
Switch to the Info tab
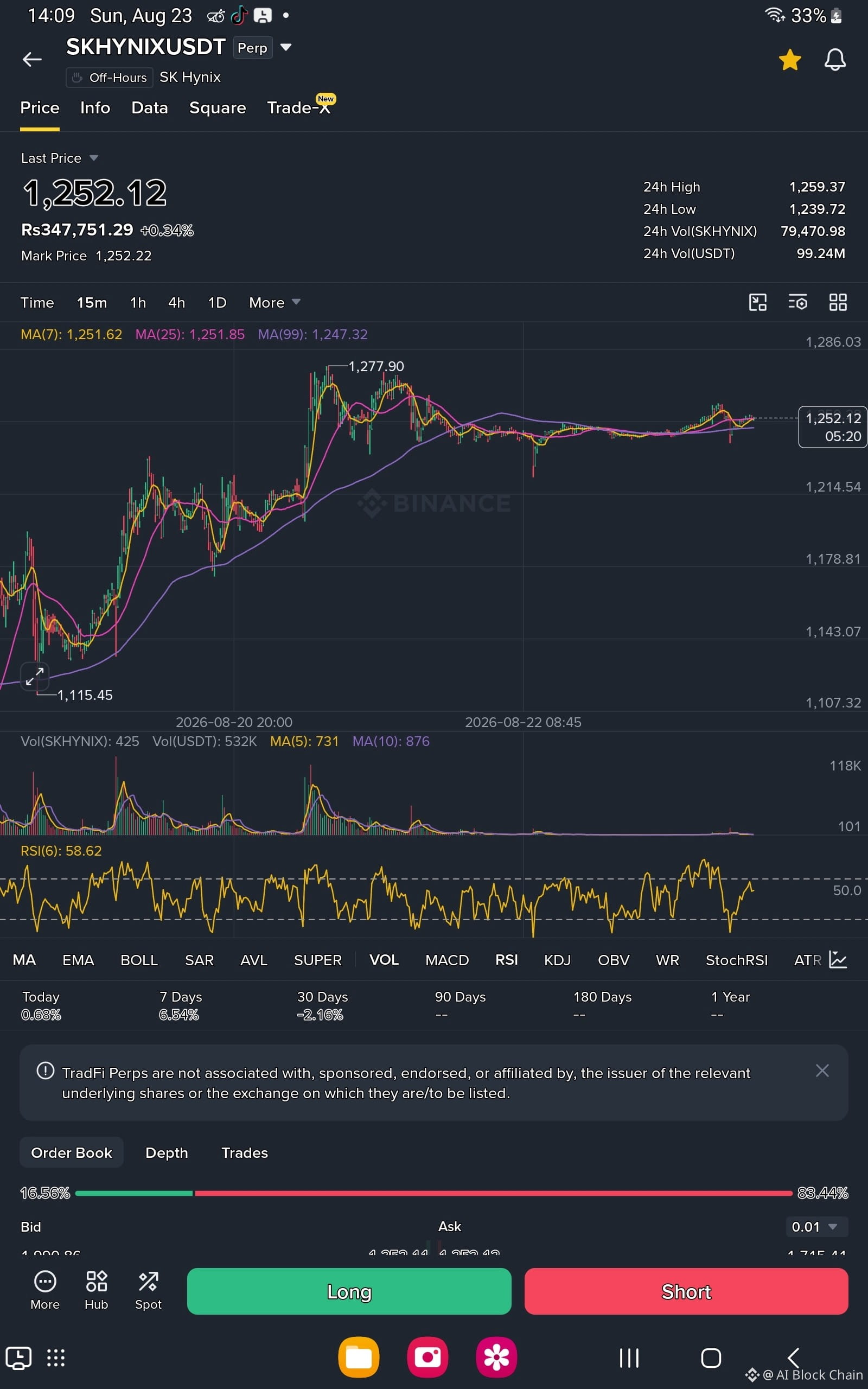pyautogui.click(x=95, y=108)
